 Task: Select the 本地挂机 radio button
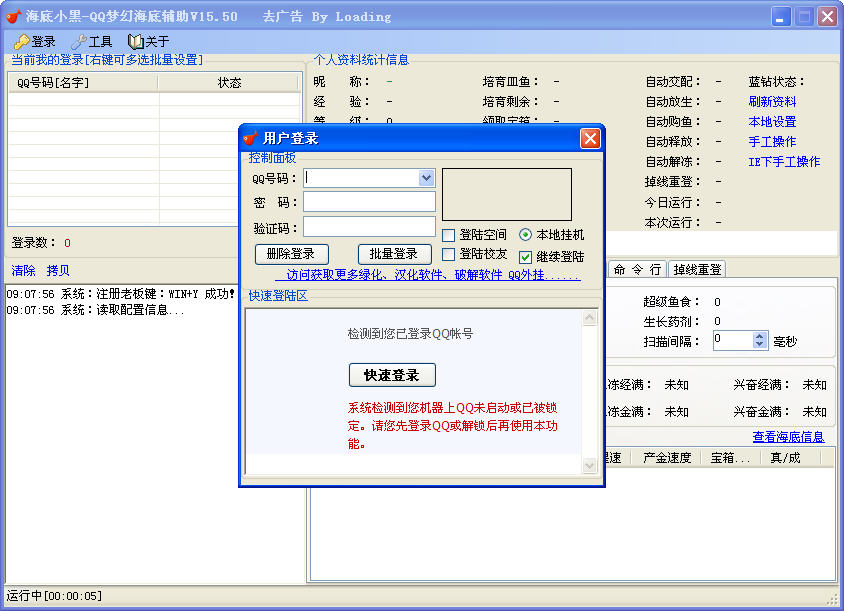pos(525,235)
